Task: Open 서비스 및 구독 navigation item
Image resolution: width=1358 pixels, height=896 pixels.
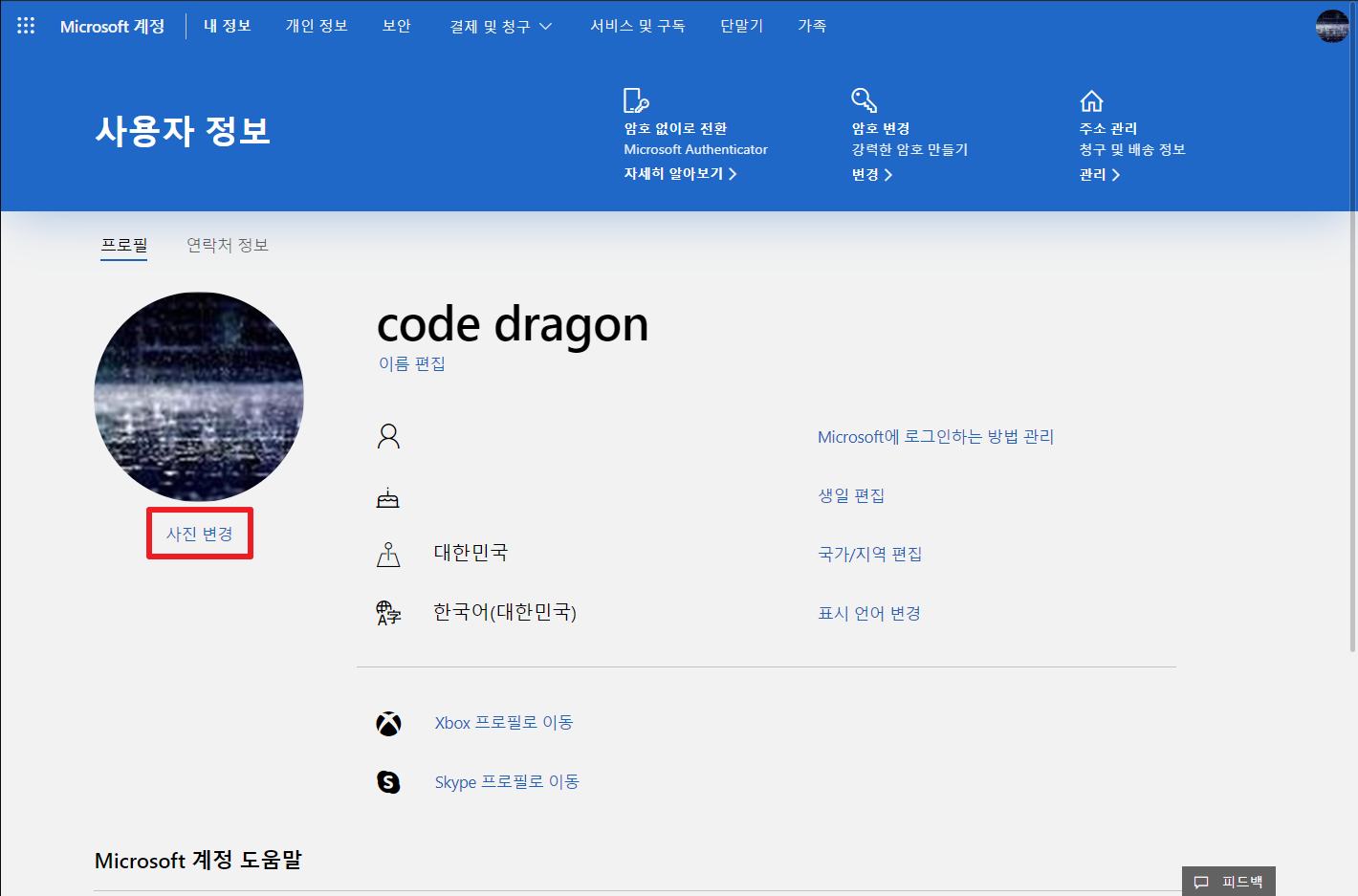Action: tap(638, 26)
